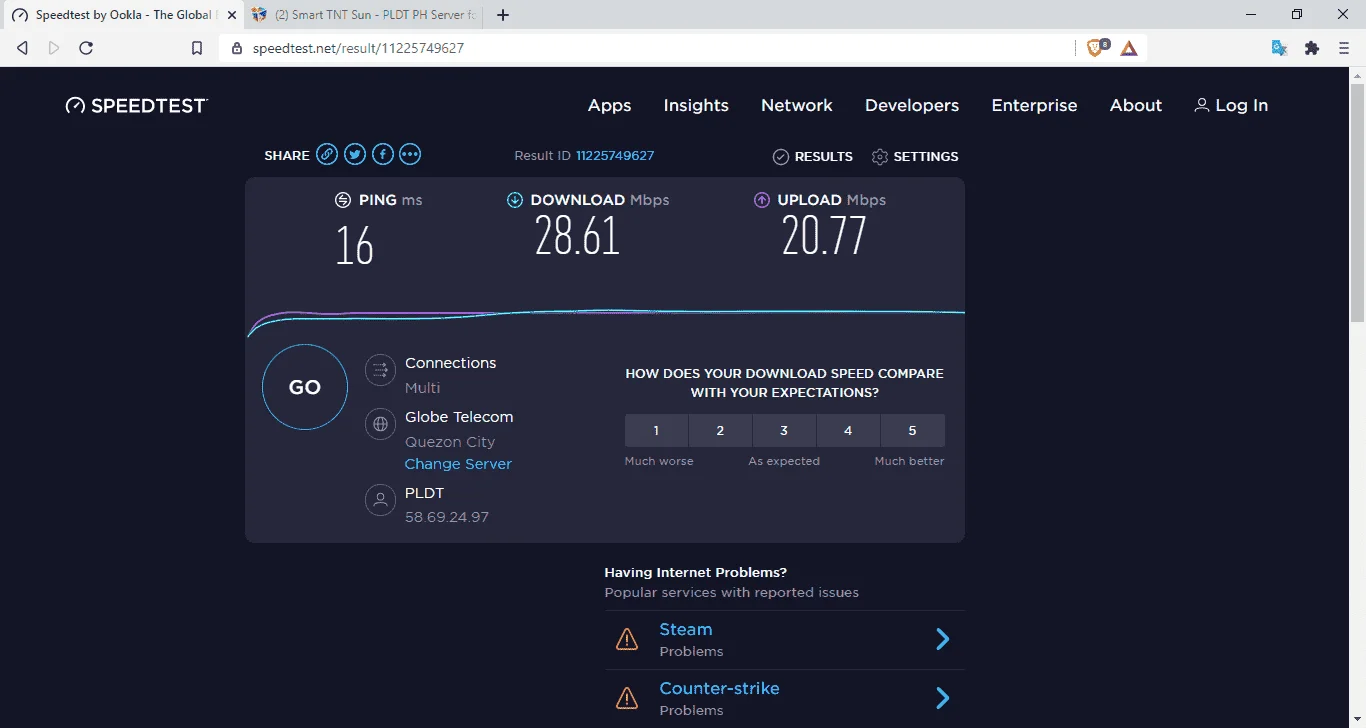
Task: Open the Insights menu
Action: [696, 105]
